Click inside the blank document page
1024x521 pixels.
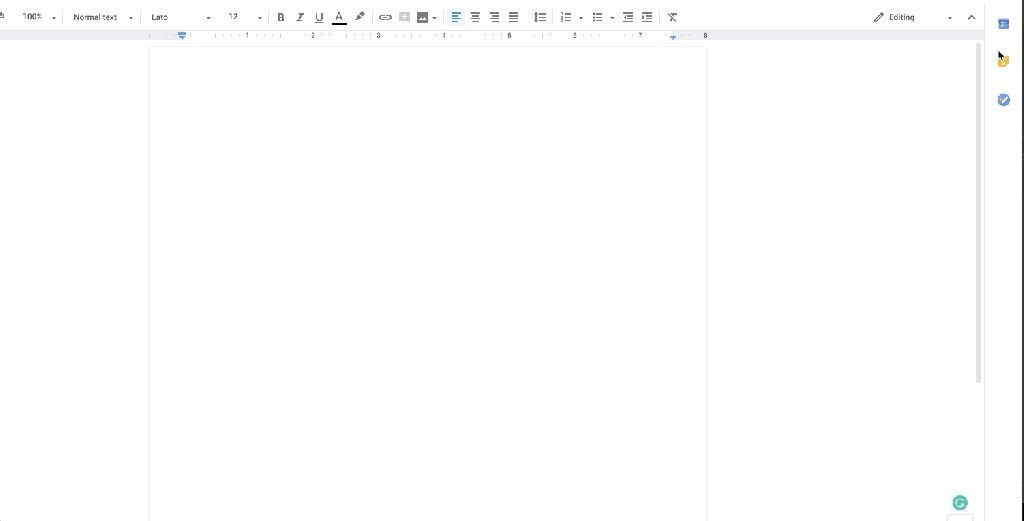pyautogui.click(x=428, y=280)
